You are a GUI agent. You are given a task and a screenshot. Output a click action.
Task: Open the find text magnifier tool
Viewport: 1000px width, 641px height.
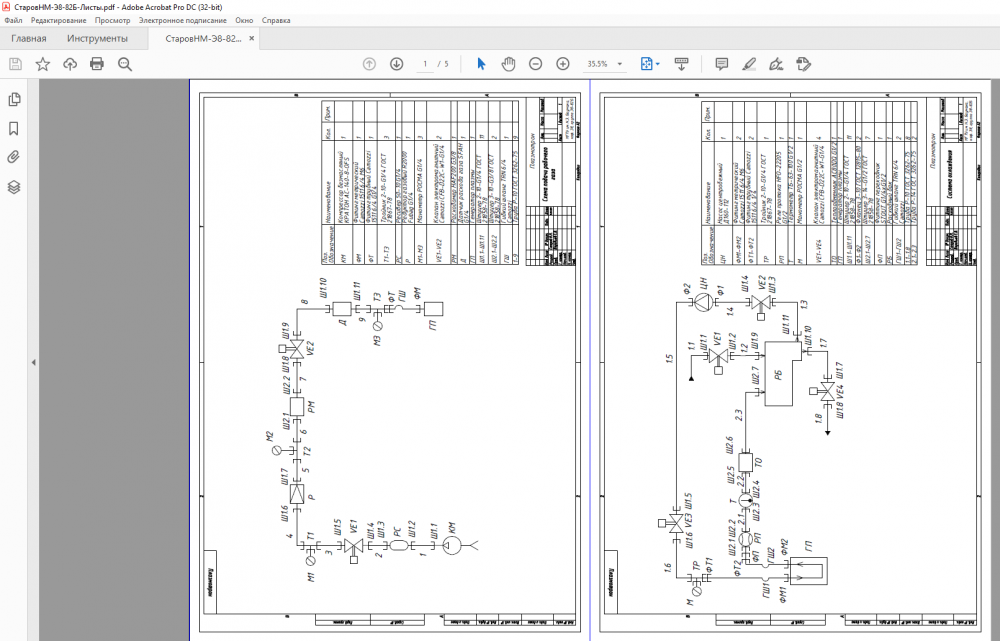pos(125,64)
